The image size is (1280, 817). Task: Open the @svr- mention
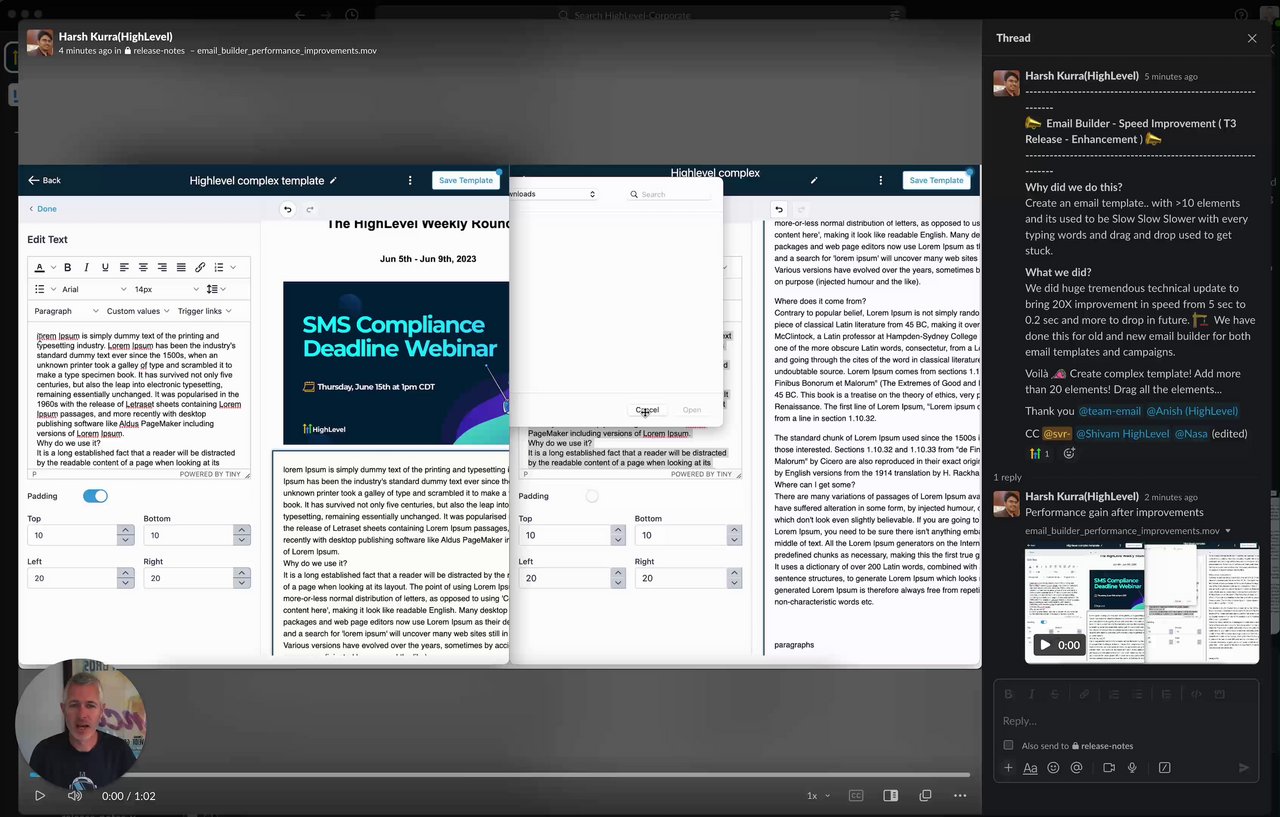coord(1057,434)
